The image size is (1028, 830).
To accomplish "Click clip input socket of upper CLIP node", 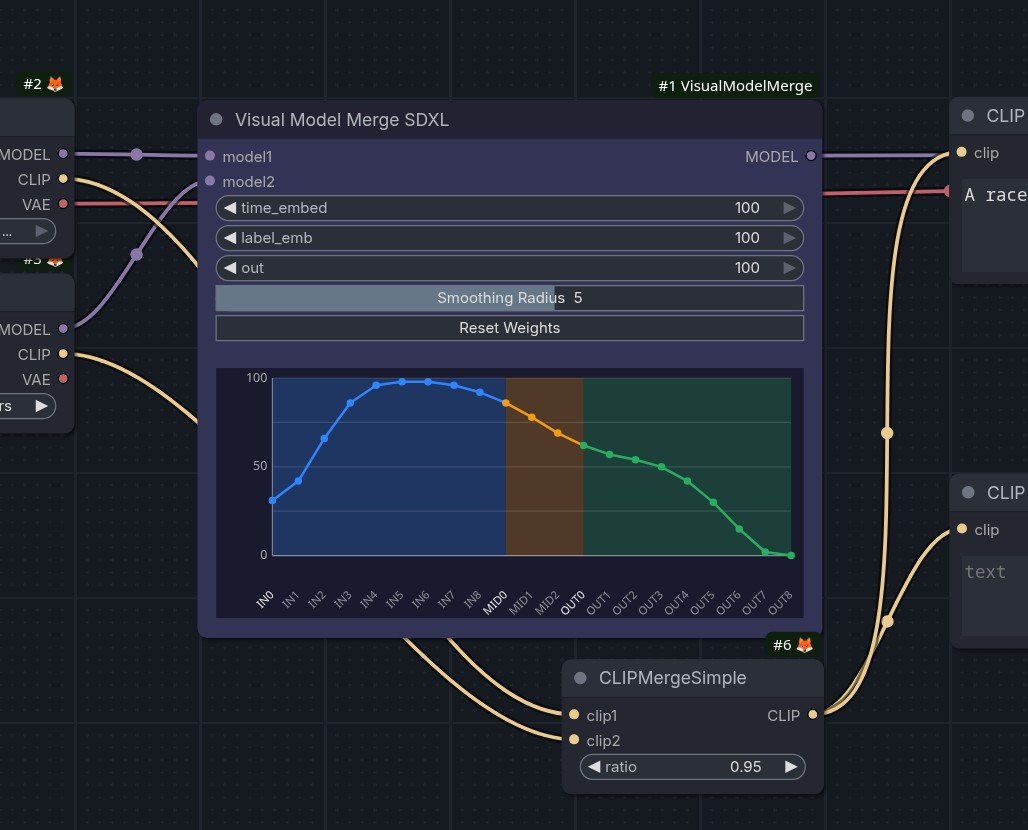I will (x=961, y=152).
